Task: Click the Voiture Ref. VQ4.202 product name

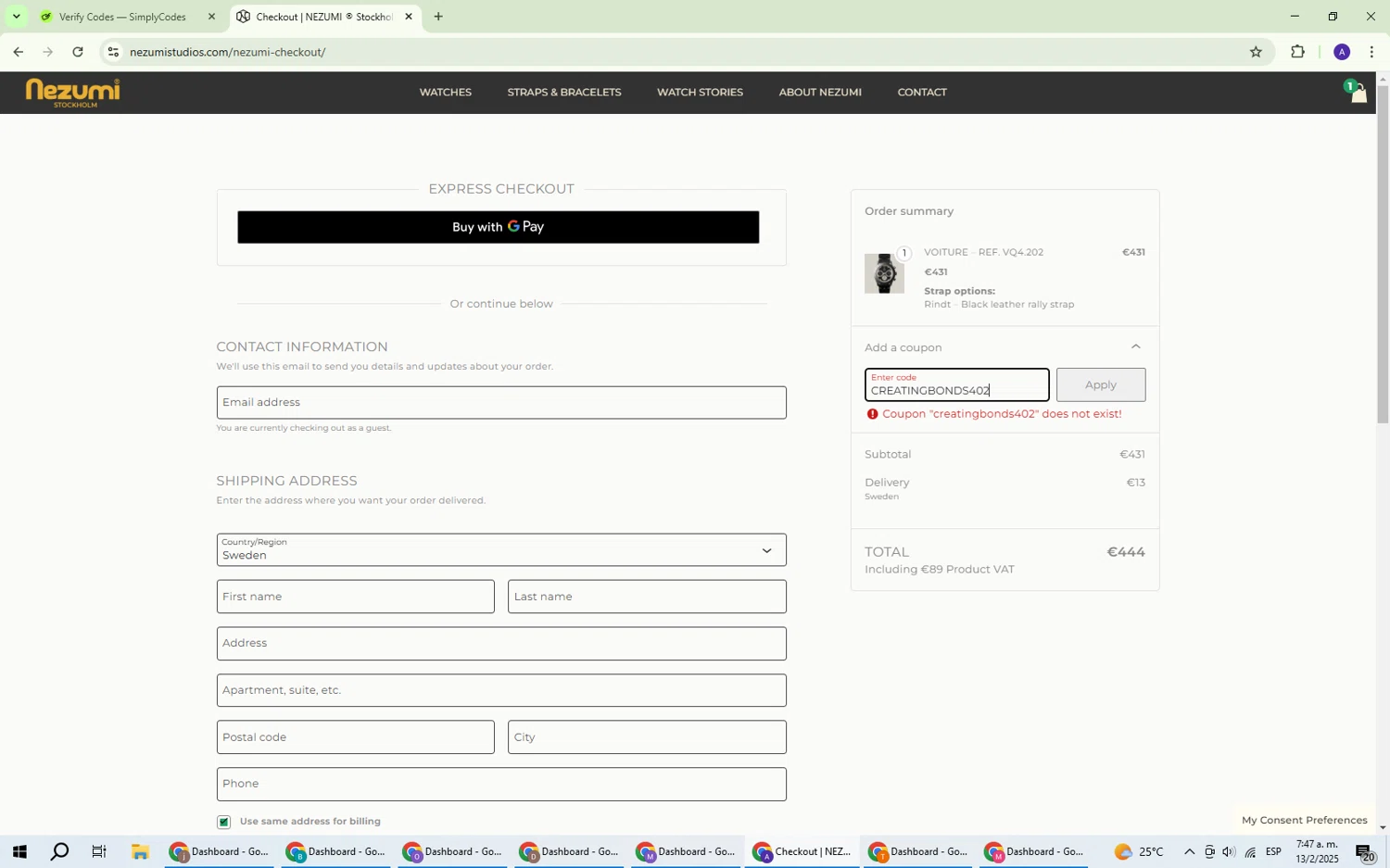Action: pyautogui.click(x=983, y=252)
